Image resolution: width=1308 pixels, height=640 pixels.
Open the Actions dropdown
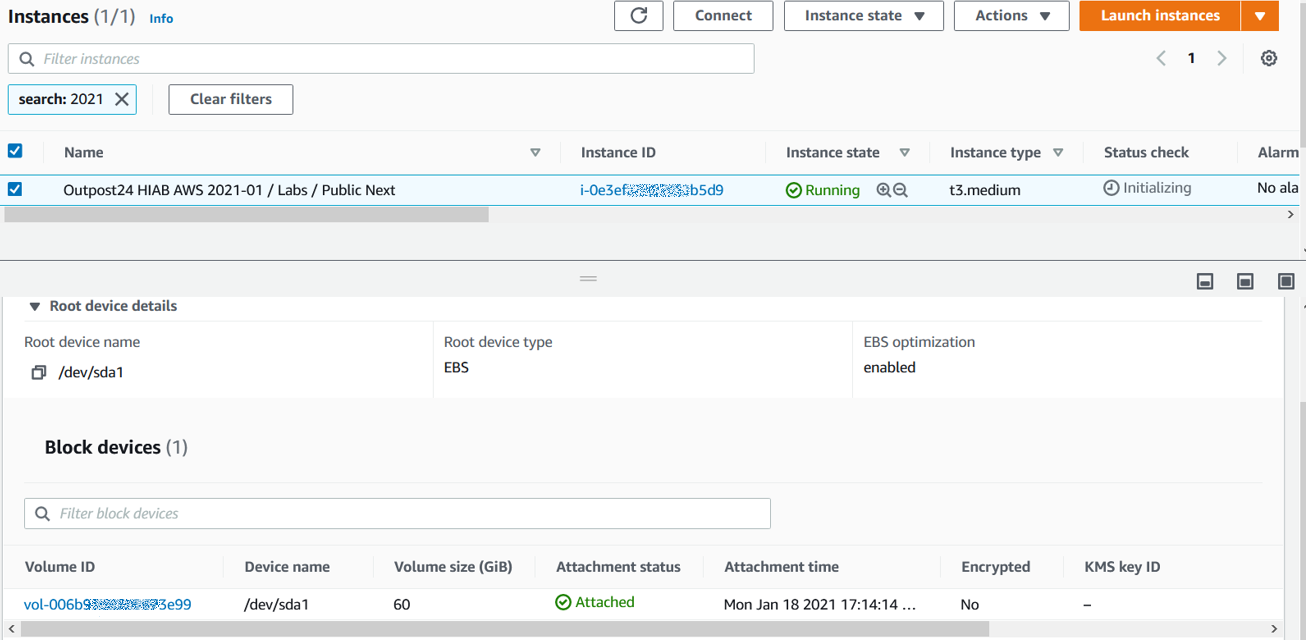coord(1011,15)
